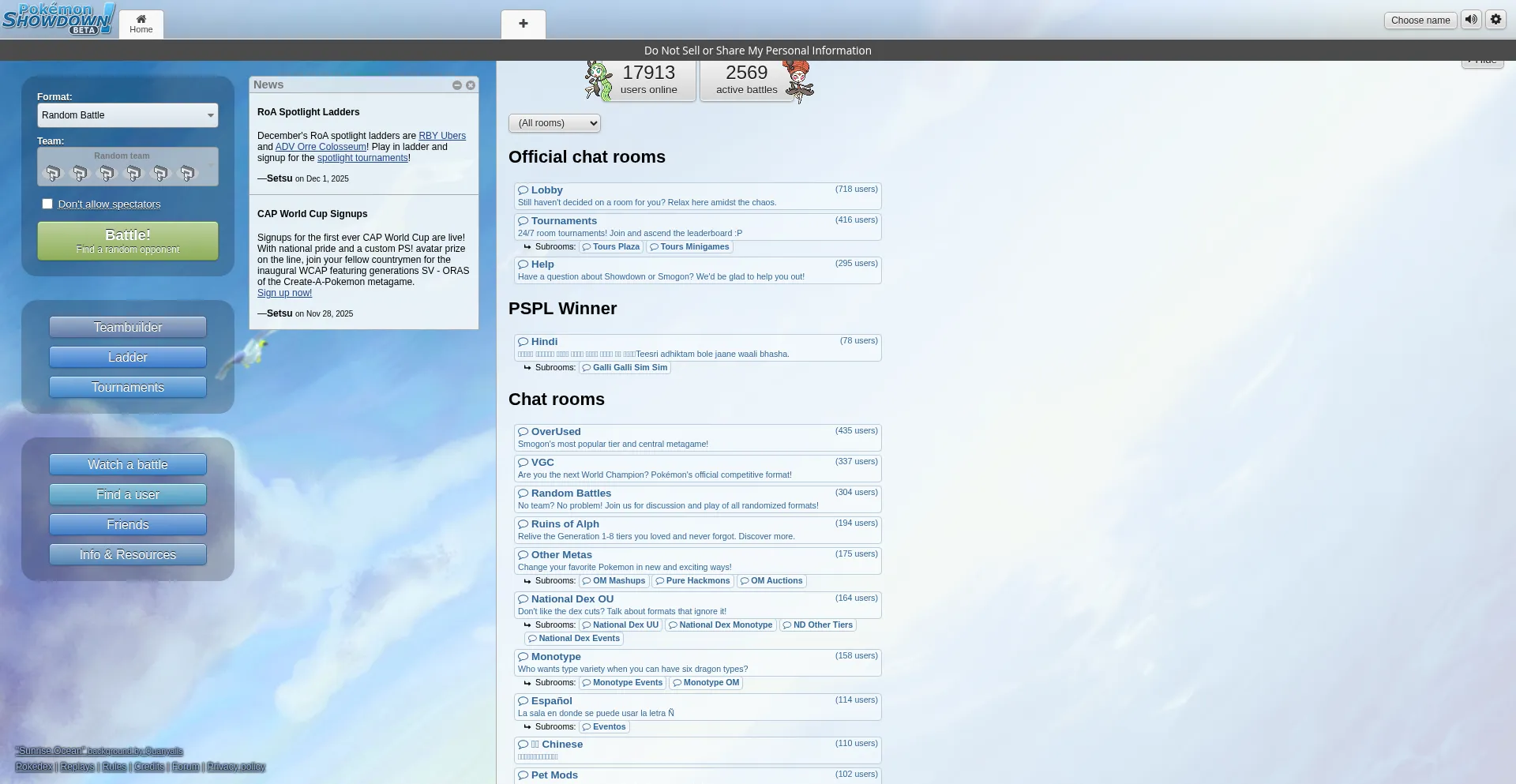Click the OverUsed room chat bubble icon
The image size is (1516, 784).
coord(523,432)
